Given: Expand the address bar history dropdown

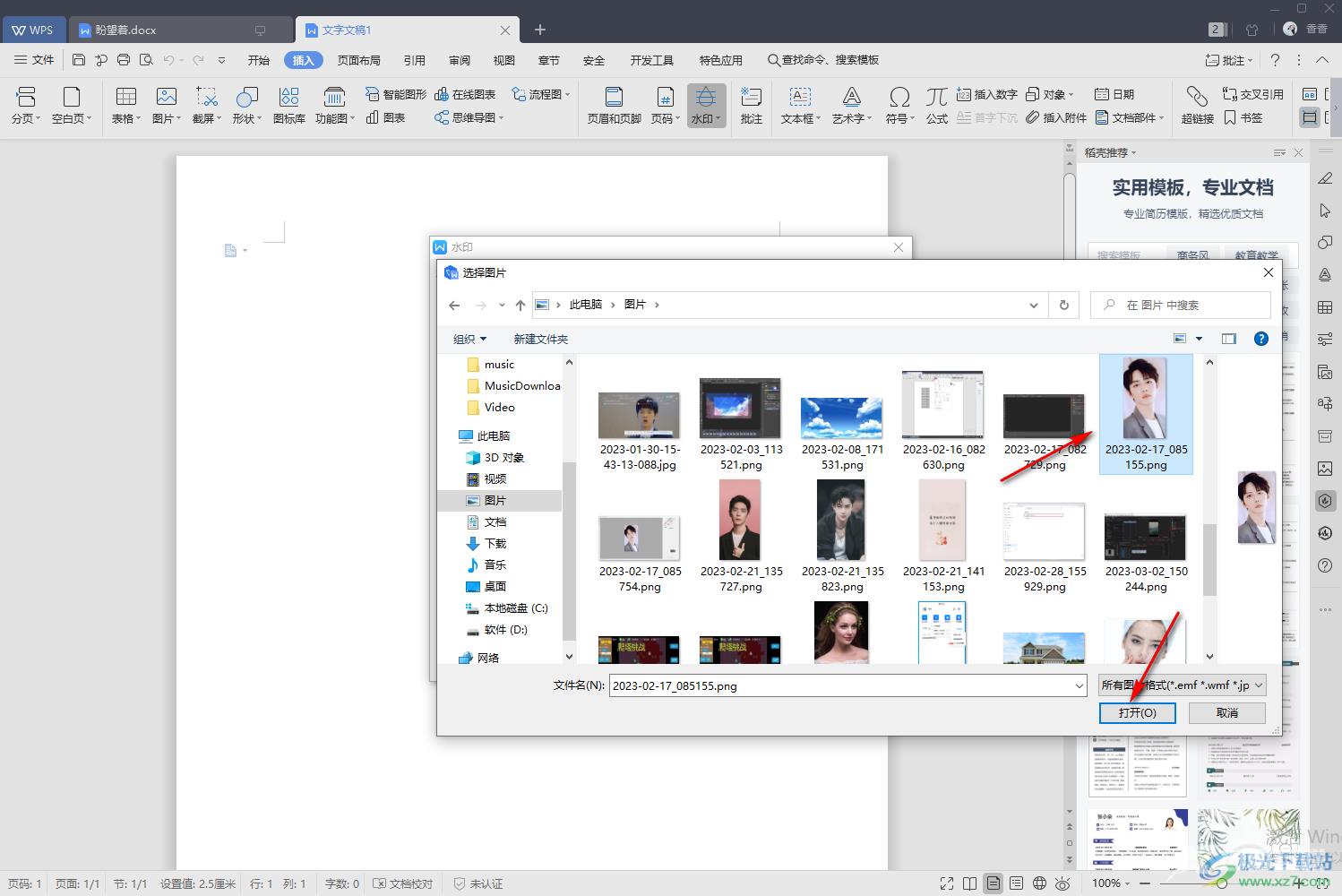Looking at the screenshot, I should 1033,305.
